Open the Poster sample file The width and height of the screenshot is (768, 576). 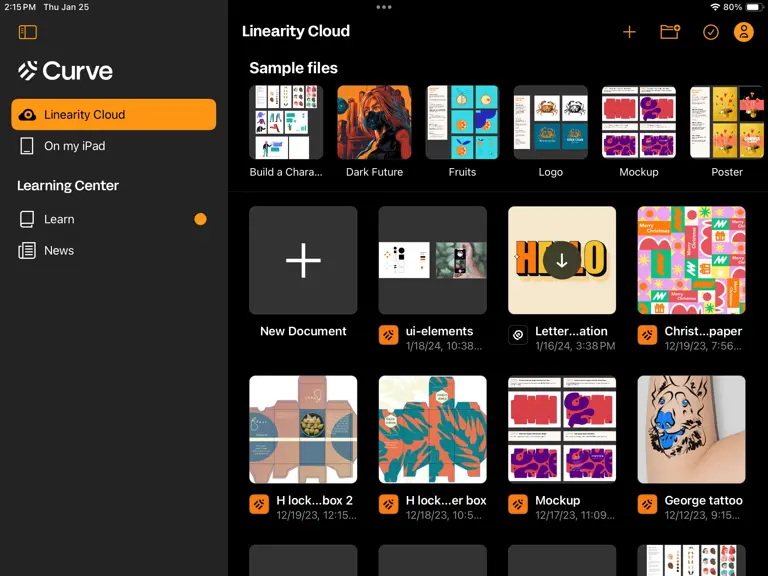727,122
